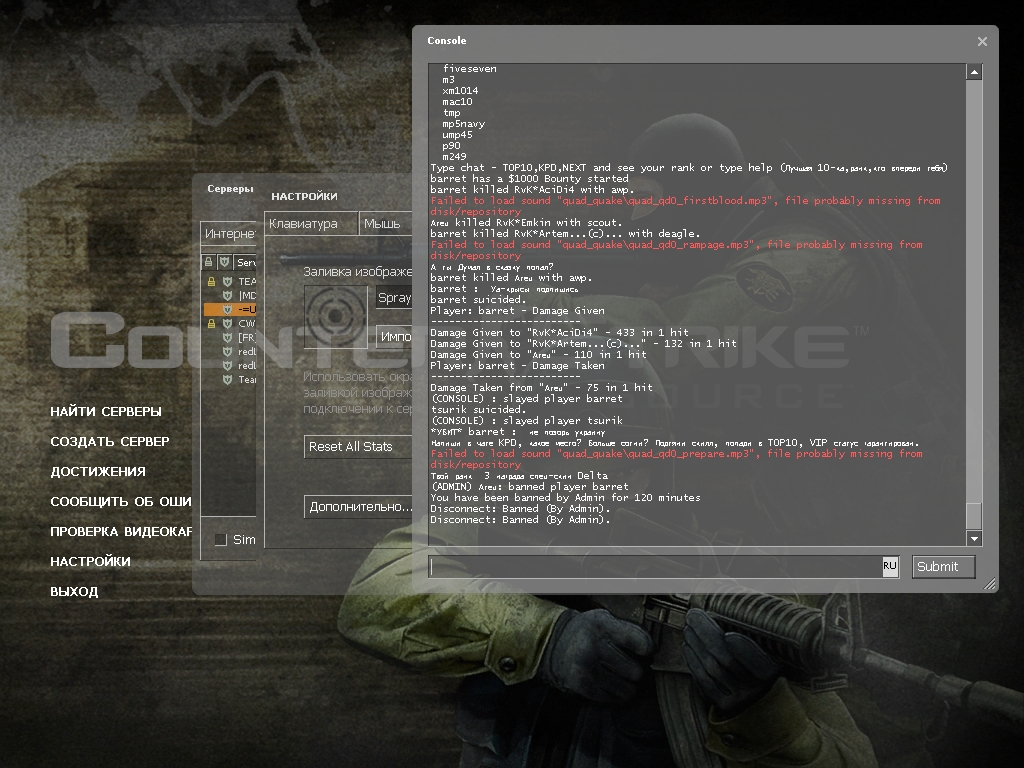Click the Дополнительно... button

(x=358, y=507)
